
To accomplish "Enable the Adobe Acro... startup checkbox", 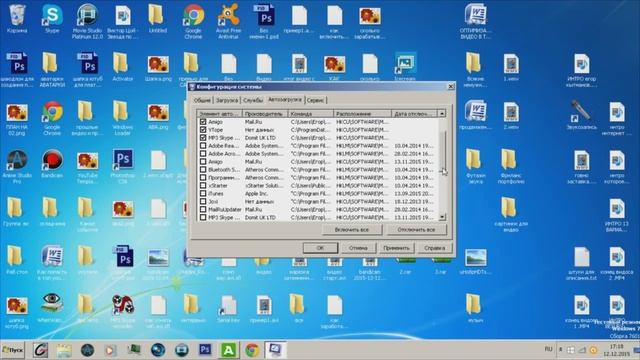I will [x=203, y=153].
